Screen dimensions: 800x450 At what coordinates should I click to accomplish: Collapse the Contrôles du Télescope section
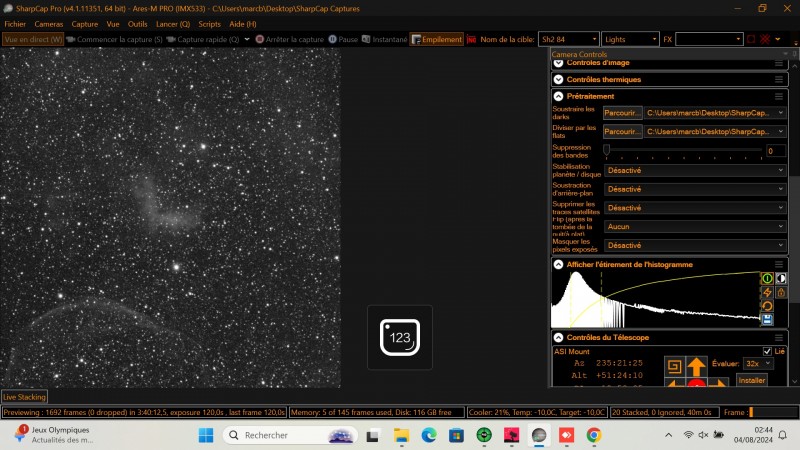558,338
